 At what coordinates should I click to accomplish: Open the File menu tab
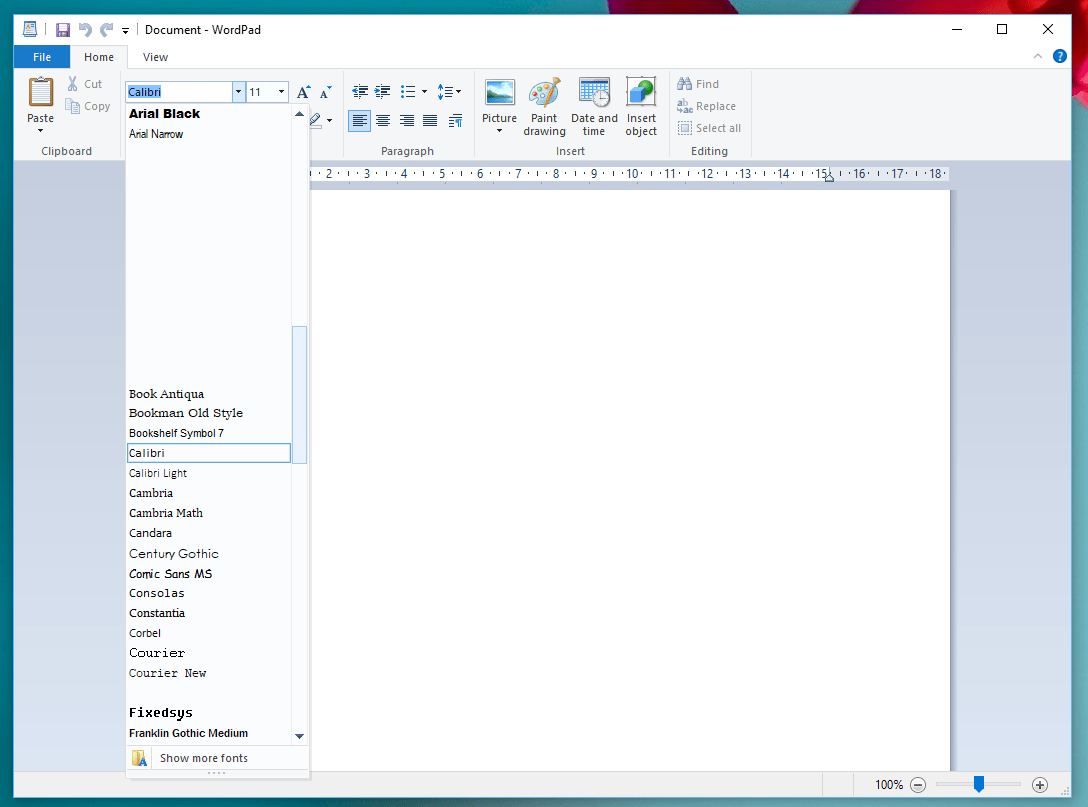(42, 57)
